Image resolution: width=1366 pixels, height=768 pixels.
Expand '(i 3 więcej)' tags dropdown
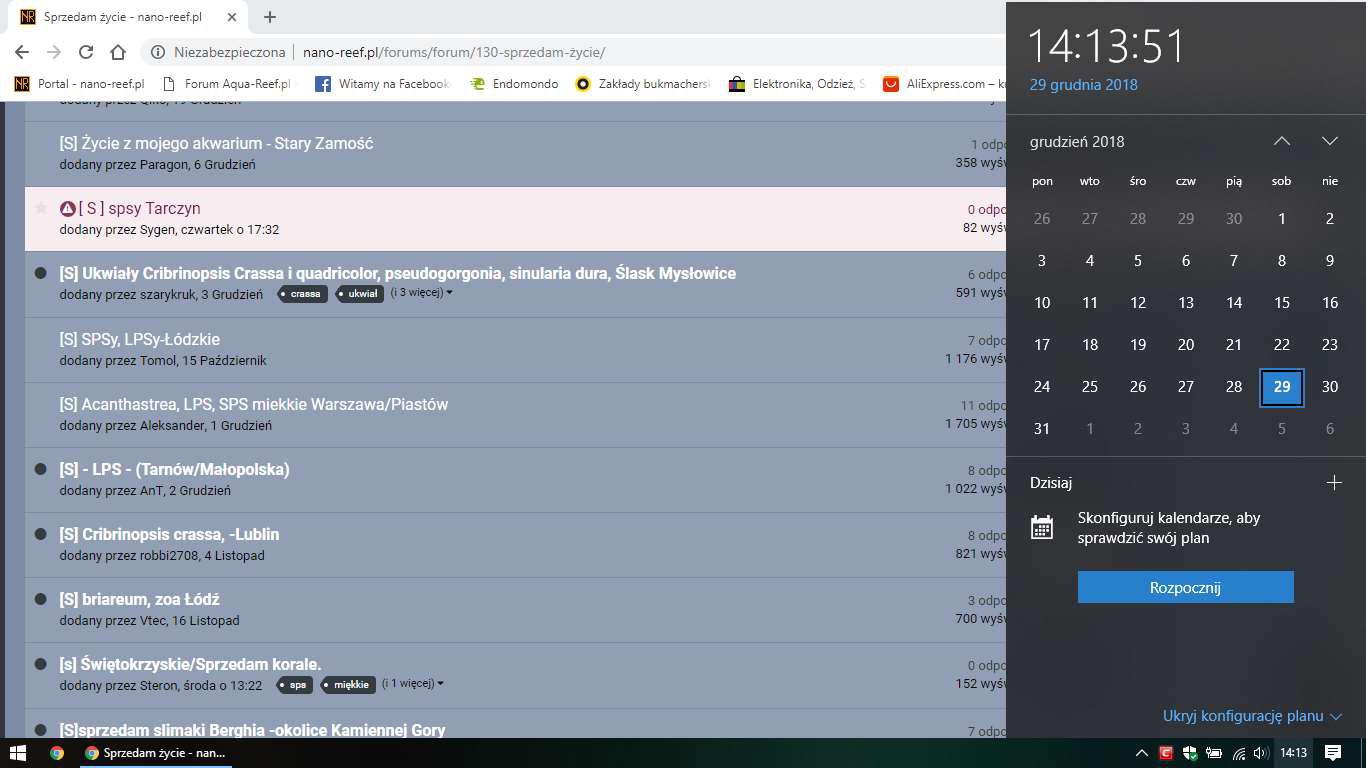click(x=421, y=293)
